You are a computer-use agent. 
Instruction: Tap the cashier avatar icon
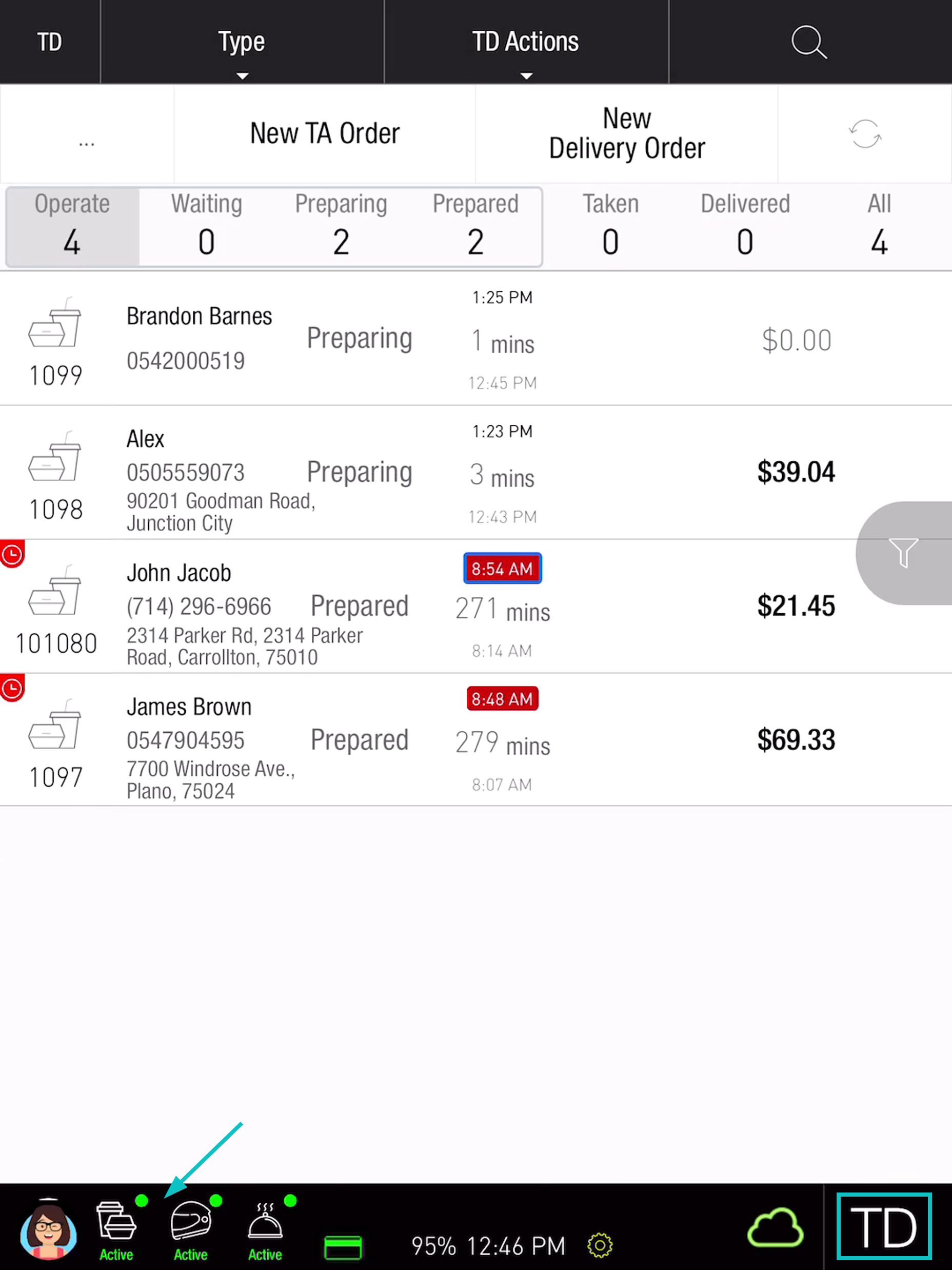48,1230
